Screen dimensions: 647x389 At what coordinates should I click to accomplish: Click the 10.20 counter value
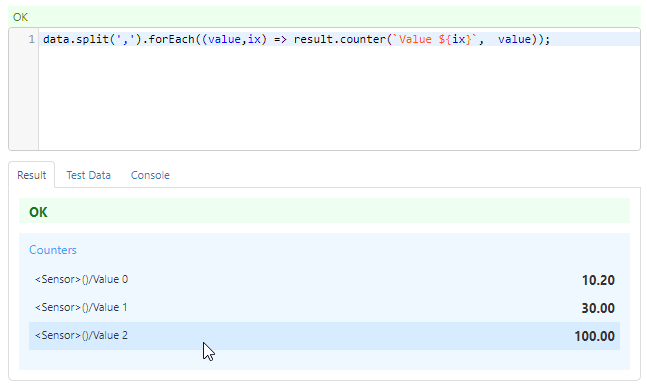pyautogui.click(x=598, y=280)
